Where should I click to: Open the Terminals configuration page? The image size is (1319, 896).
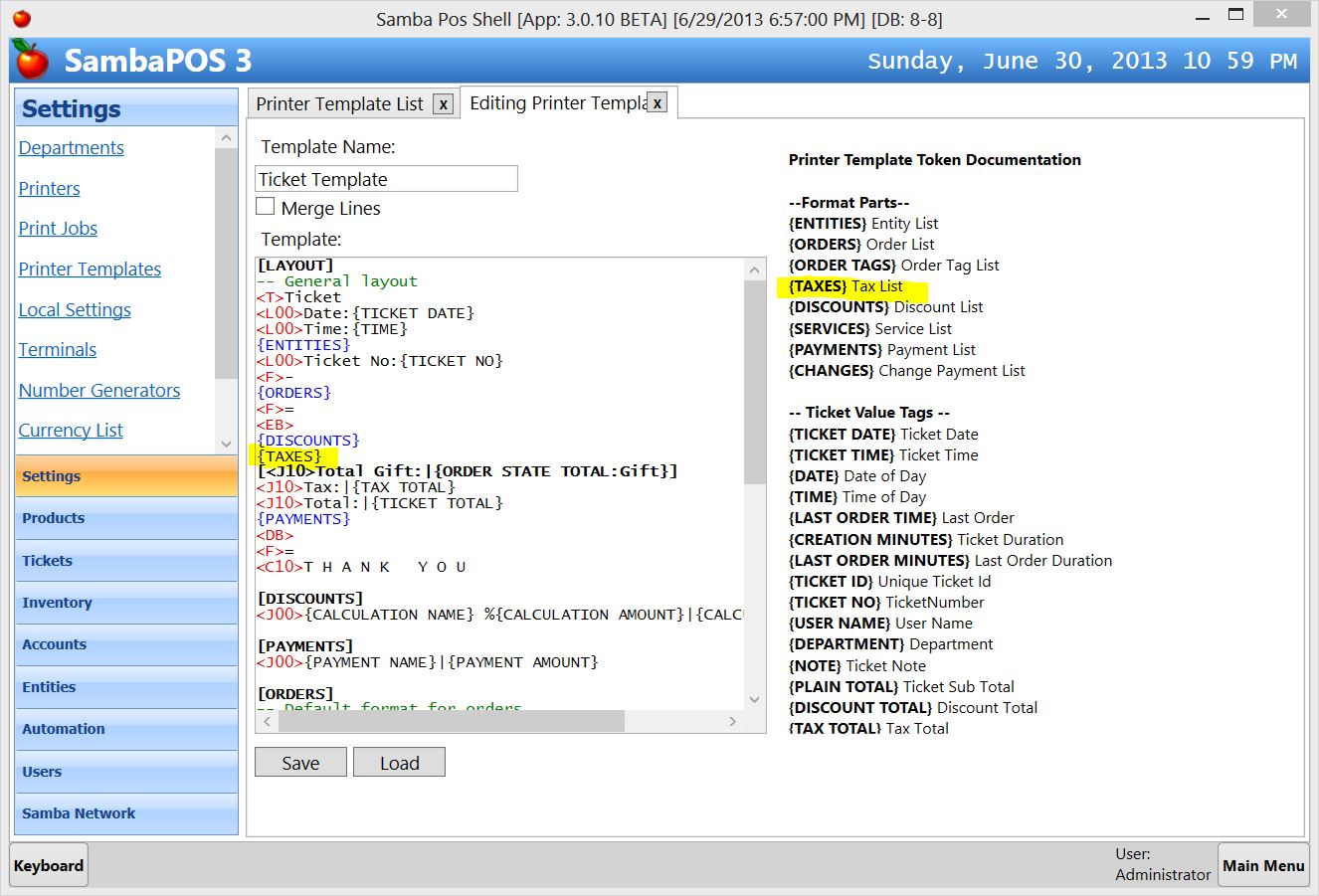tap(57, 349)
